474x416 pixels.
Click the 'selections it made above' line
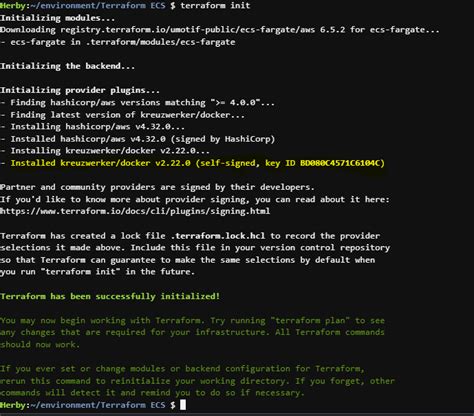coord(195,248)
